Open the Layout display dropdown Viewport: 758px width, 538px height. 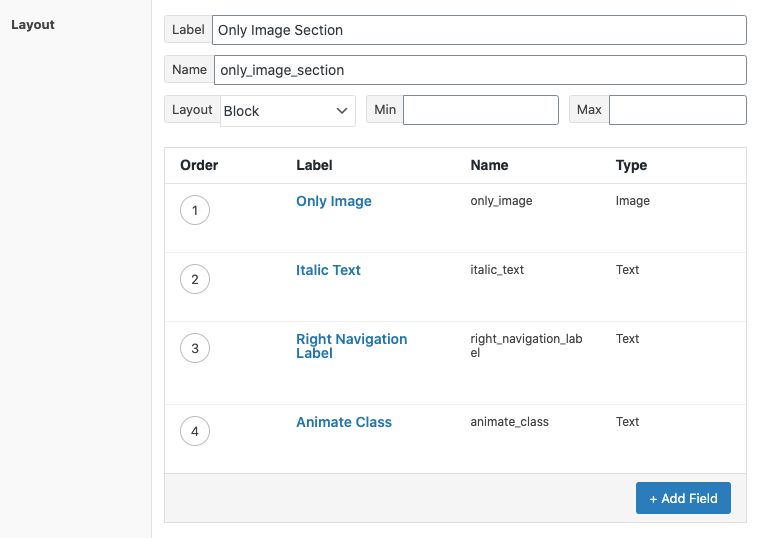(287, 110)
